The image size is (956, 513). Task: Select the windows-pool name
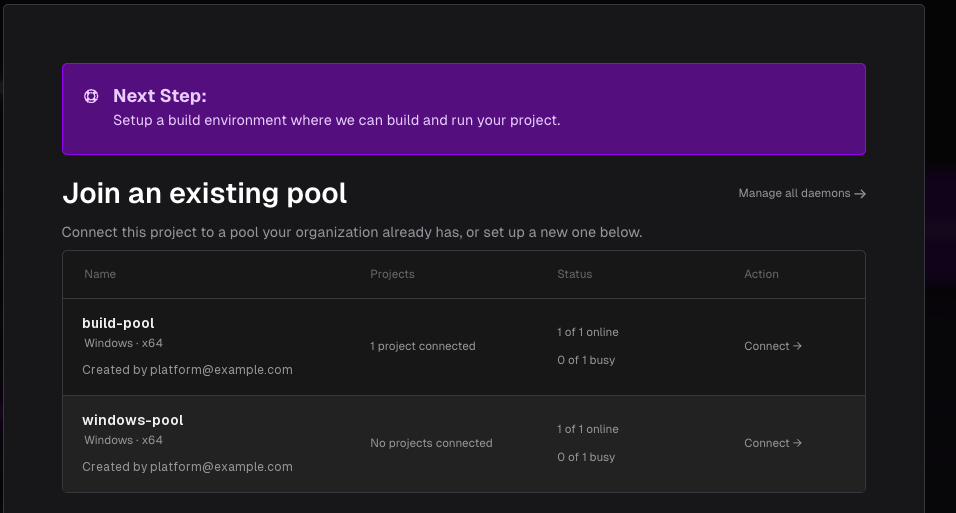point(133,420)
